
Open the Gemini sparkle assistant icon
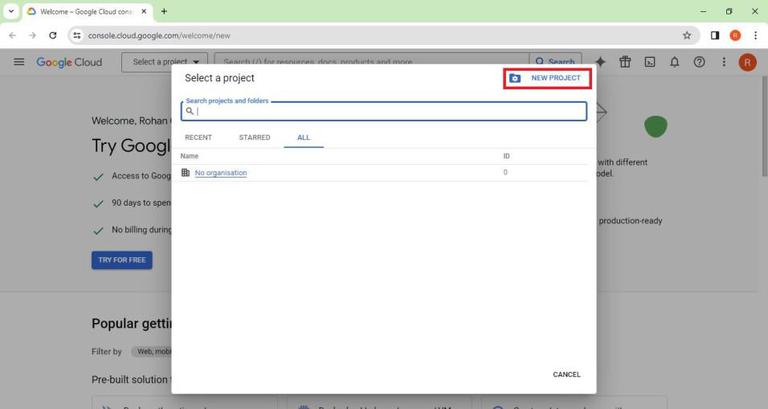(x=600, y=62)
